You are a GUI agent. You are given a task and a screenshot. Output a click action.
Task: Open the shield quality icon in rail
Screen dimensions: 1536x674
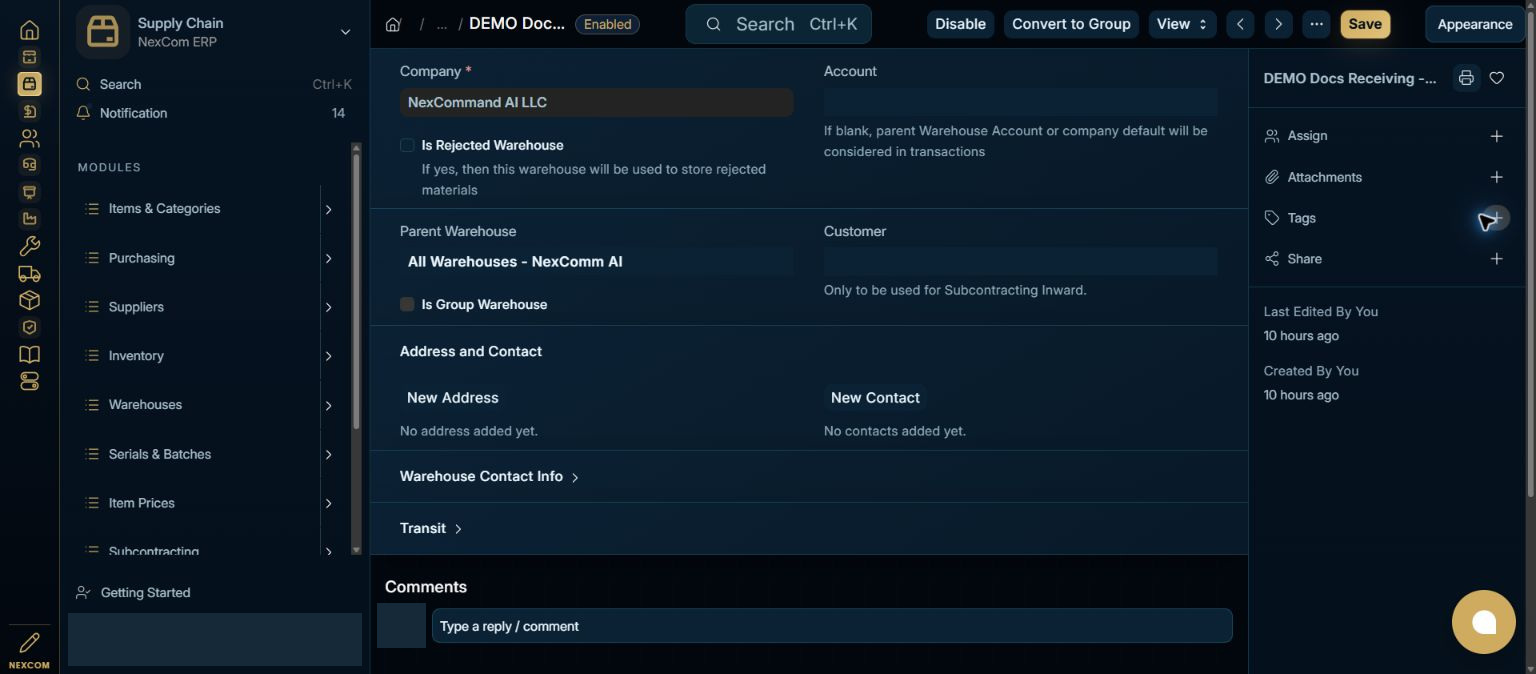[x=29, y=327]
